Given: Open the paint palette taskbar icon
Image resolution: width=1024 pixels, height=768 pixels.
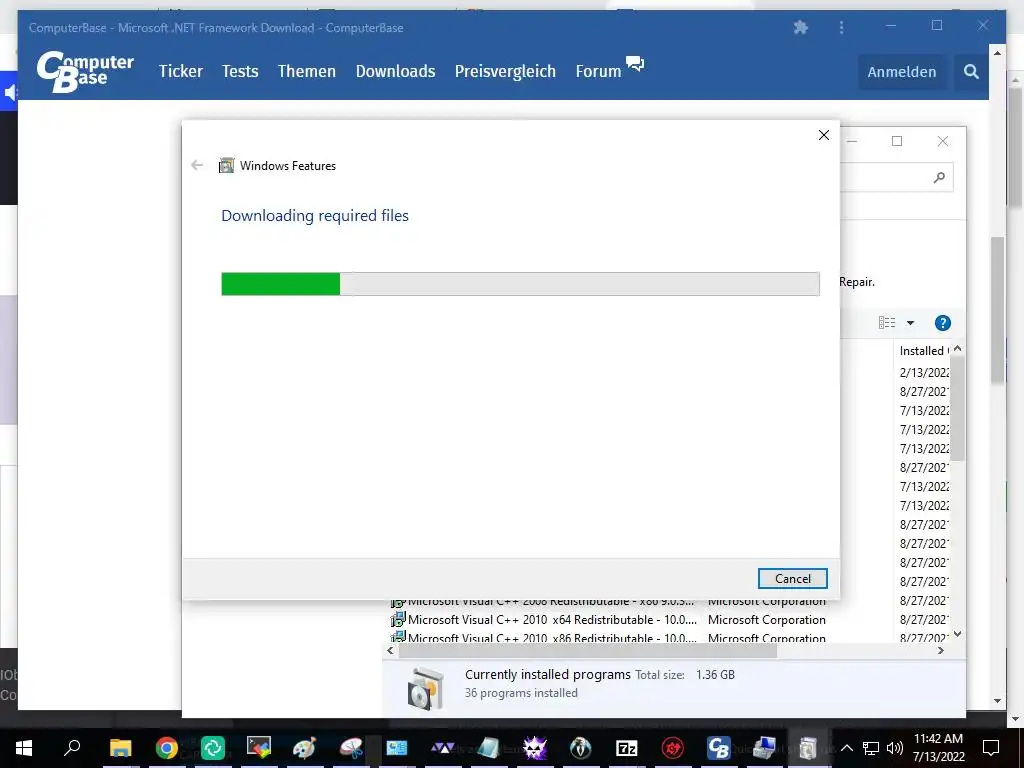Looking at the screenshot, I should click(x=304, y=748).
